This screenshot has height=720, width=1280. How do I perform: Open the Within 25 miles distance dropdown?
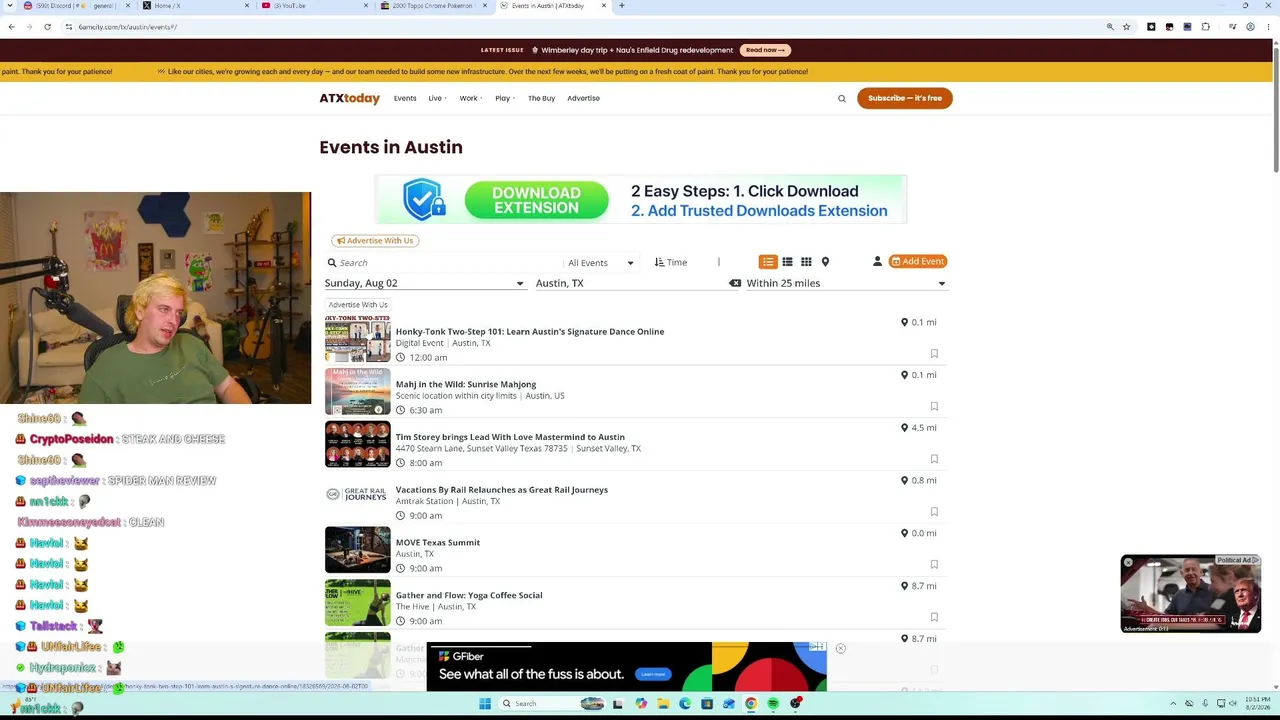pyautogui.click(x=846, y=283)
